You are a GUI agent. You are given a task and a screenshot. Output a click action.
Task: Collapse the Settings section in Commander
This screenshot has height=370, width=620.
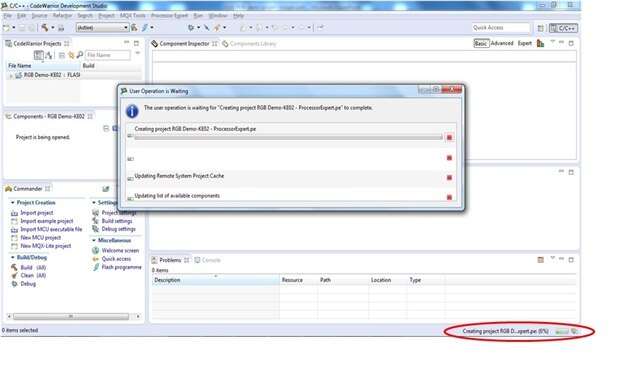(94, 203)
